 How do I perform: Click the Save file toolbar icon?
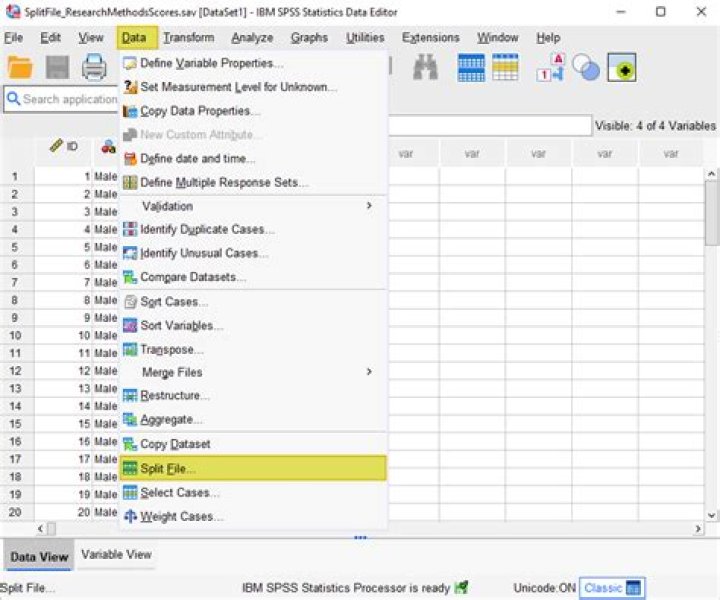(57, 67)
